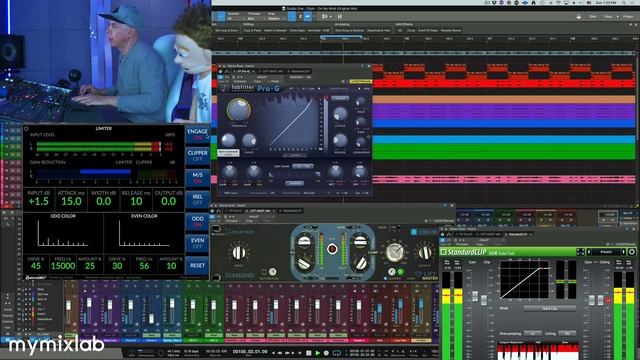Open StandardCLIP settings gear icon
Image resolution: width=640 pixels, height=360 pixels.
point(632,252)
